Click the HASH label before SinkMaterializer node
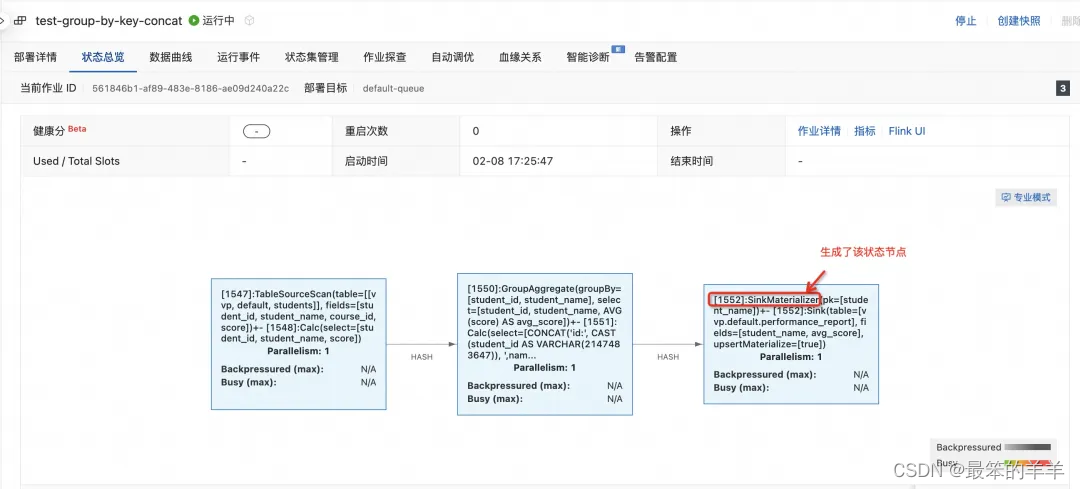Viewport: 1080px width, 489px height. (667, 357)
